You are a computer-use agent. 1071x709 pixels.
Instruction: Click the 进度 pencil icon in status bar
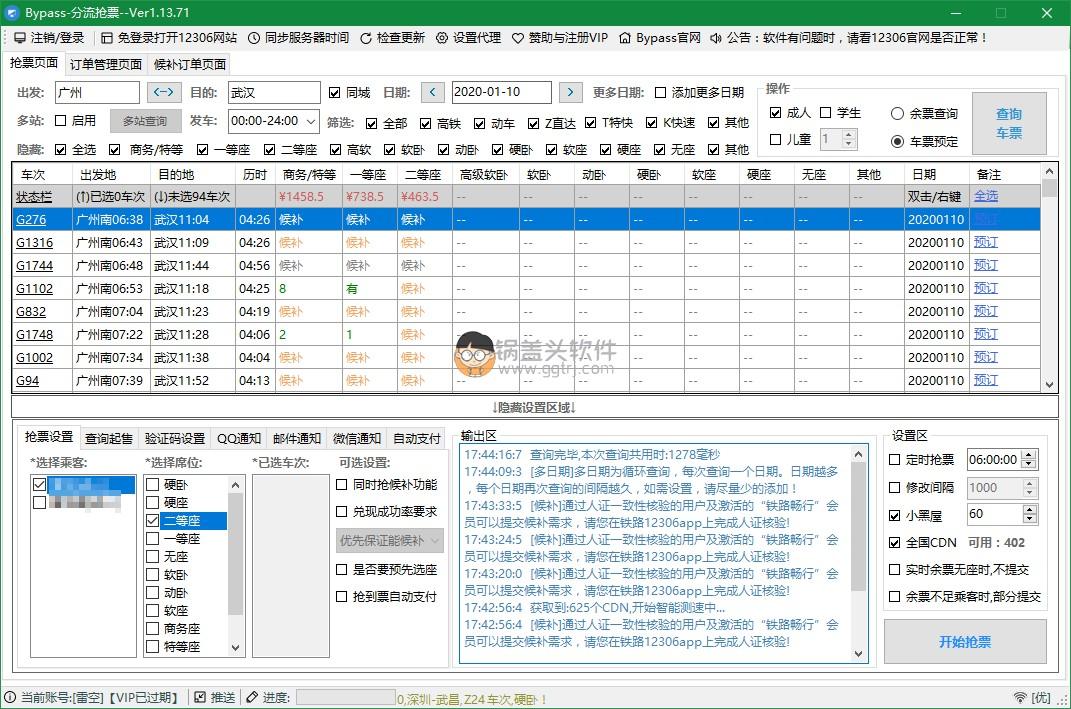pos(252,697)
